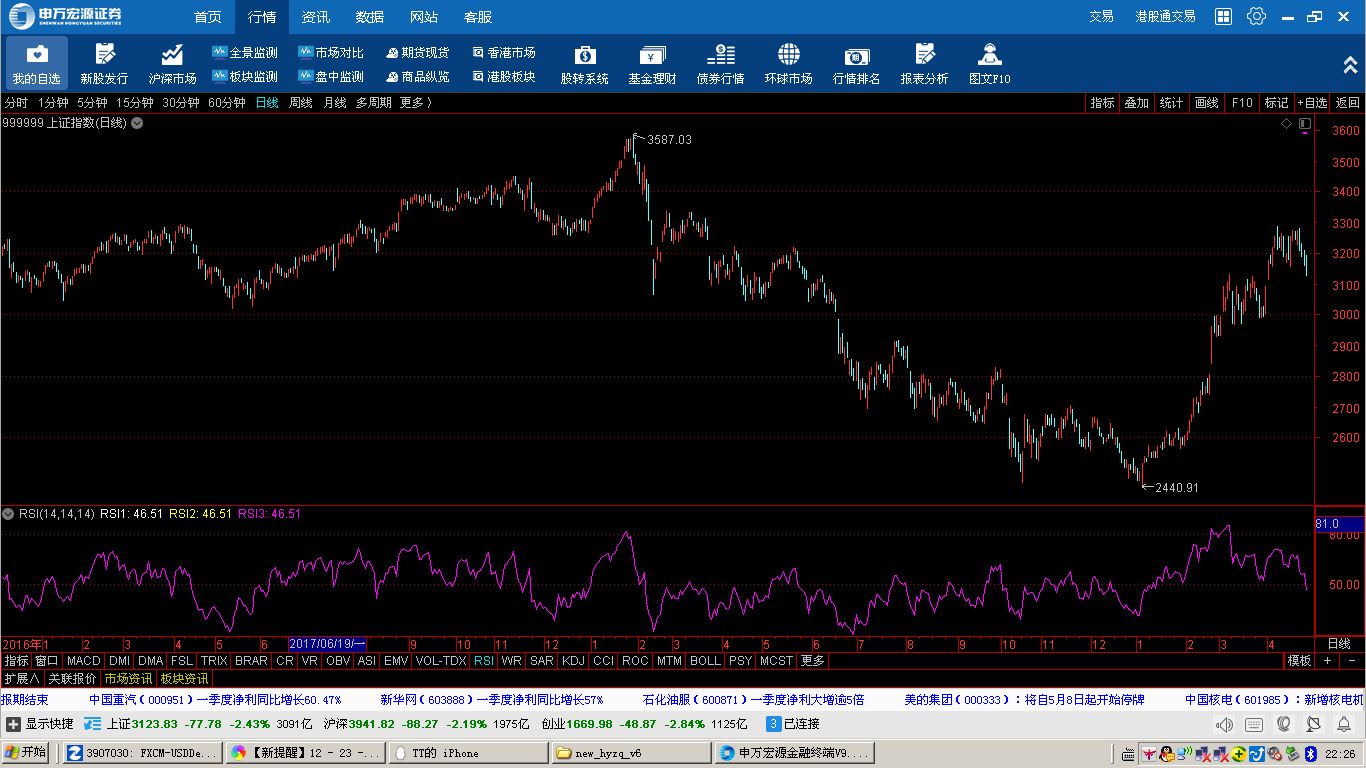
Task: Click the +自选 button
Action: [x=1312, y=103]
